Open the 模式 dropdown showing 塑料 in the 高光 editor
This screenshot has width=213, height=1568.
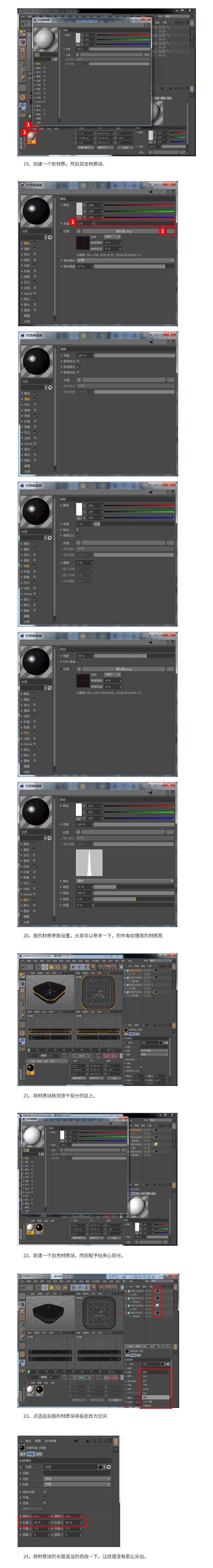tap(125, 881)
